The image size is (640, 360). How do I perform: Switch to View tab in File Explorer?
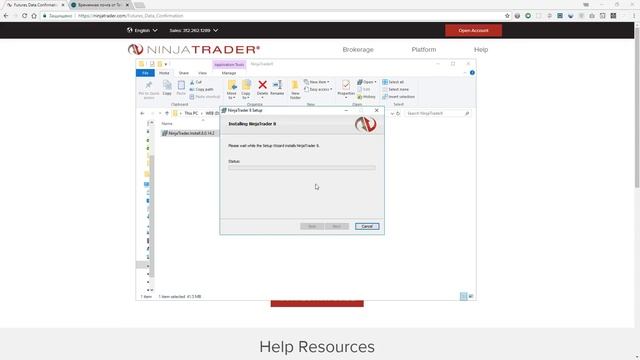[202, 73]
